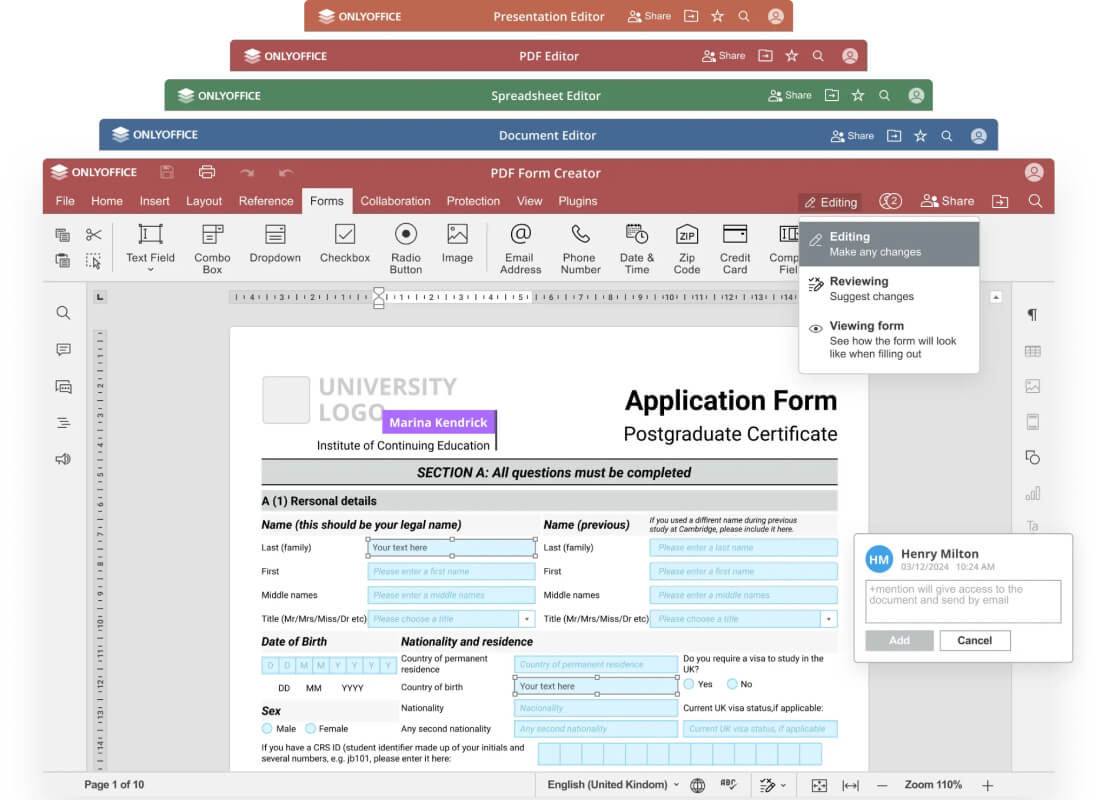
Task: Insert a Checkbox form field
Action: pos(344,243)
